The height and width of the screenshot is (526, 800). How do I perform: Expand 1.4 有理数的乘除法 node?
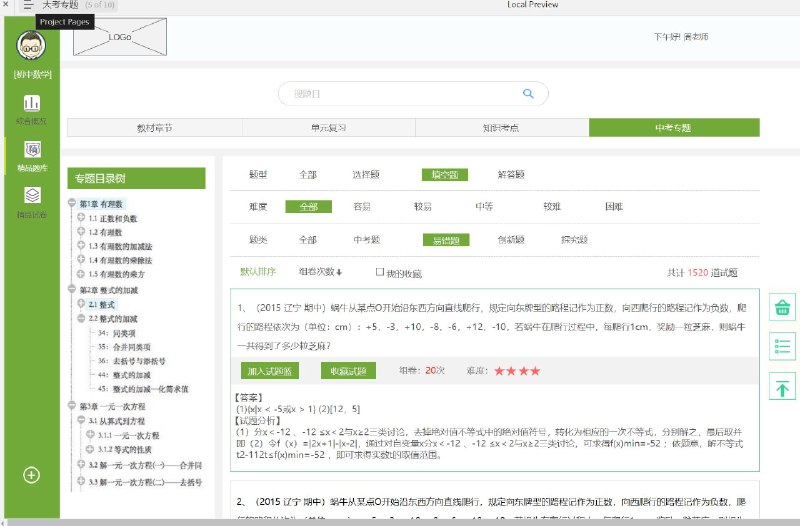pos(81,259)
